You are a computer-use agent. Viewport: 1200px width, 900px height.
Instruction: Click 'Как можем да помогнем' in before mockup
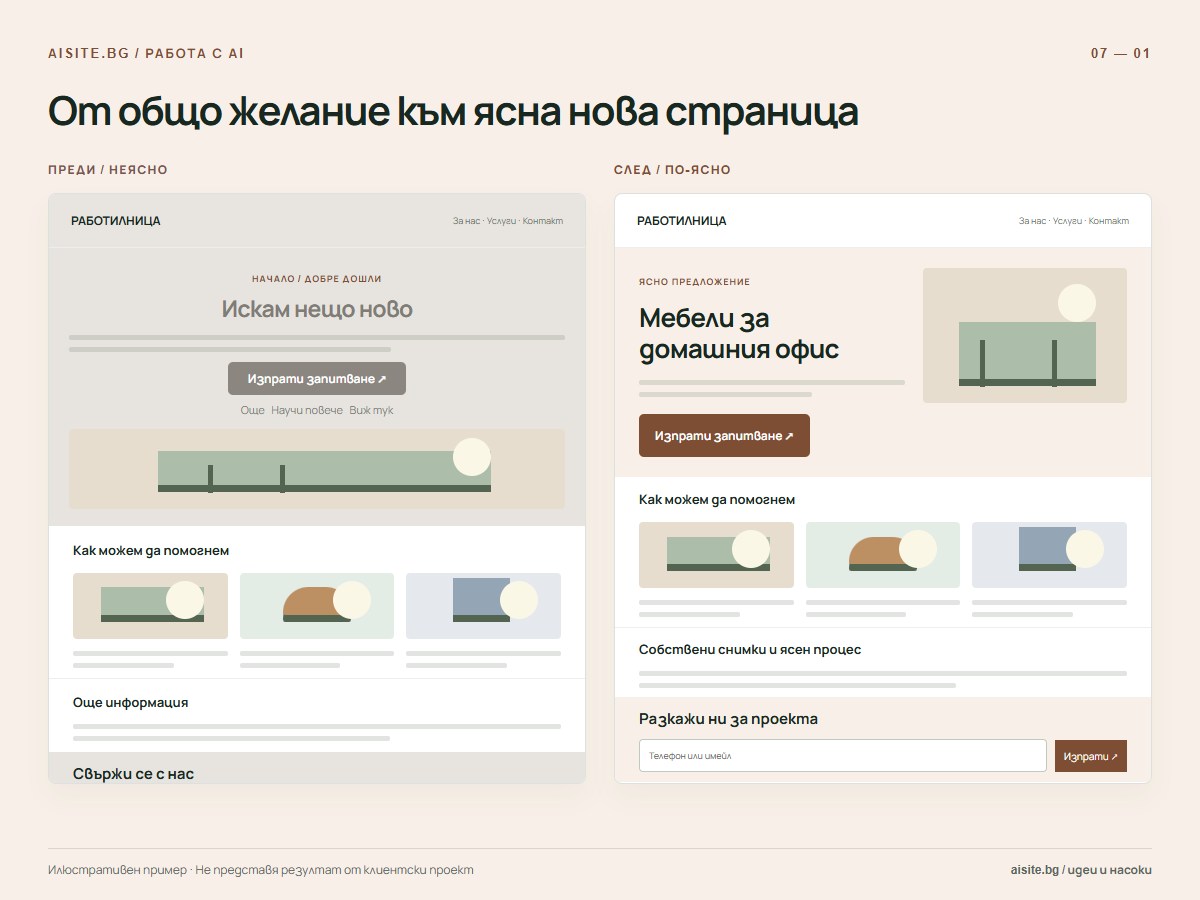click(151, 551)
